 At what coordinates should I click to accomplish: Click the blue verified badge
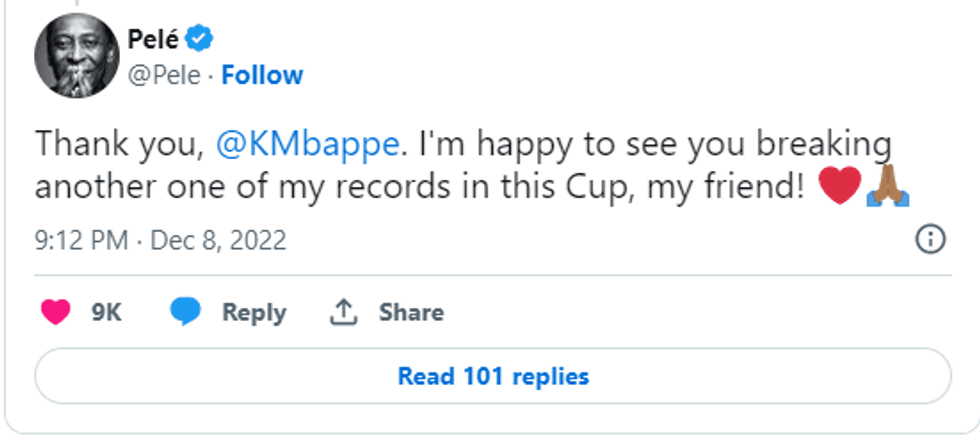tap(203, 39)
